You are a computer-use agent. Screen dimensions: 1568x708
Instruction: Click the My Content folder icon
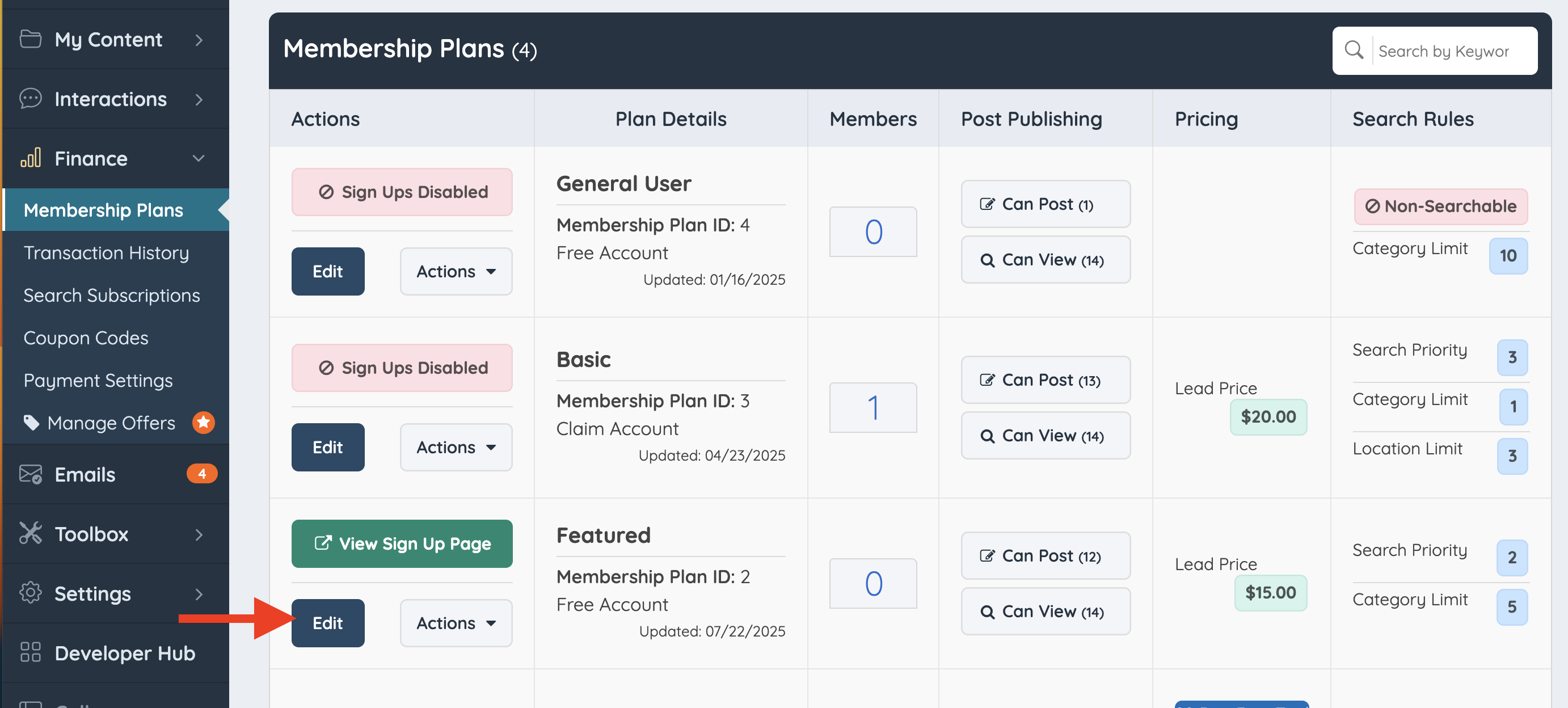pos(31,39)
